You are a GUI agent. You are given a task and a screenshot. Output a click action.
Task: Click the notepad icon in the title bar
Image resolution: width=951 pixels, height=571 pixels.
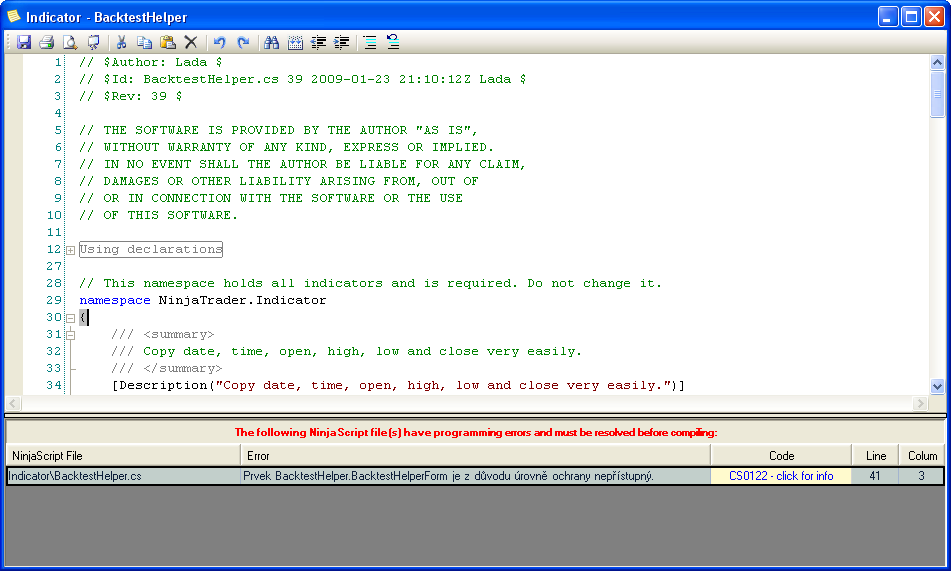point(13,16)
